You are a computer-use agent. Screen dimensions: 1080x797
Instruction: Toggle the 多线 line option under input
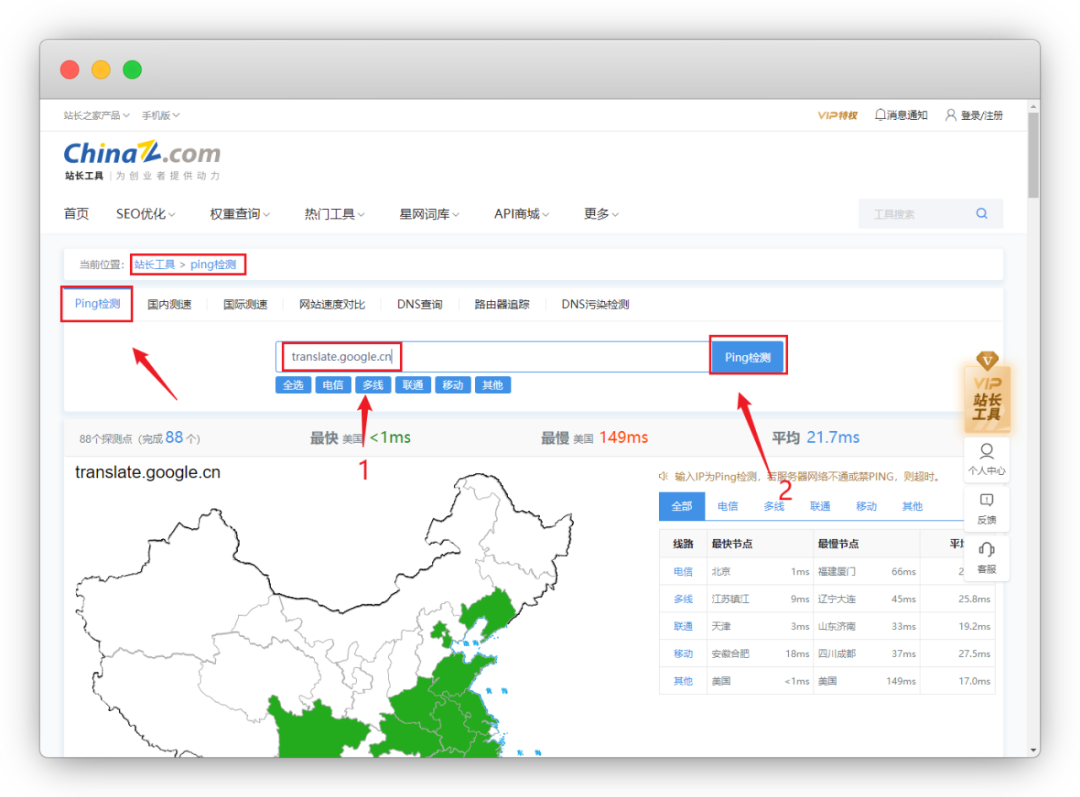[373, 385]
